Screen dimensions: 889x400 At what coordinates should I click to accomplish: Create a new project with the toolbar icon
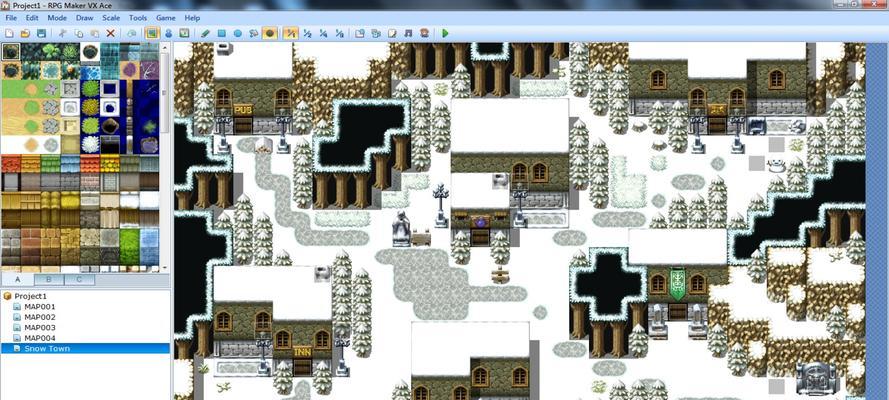[x=9, y=33]
